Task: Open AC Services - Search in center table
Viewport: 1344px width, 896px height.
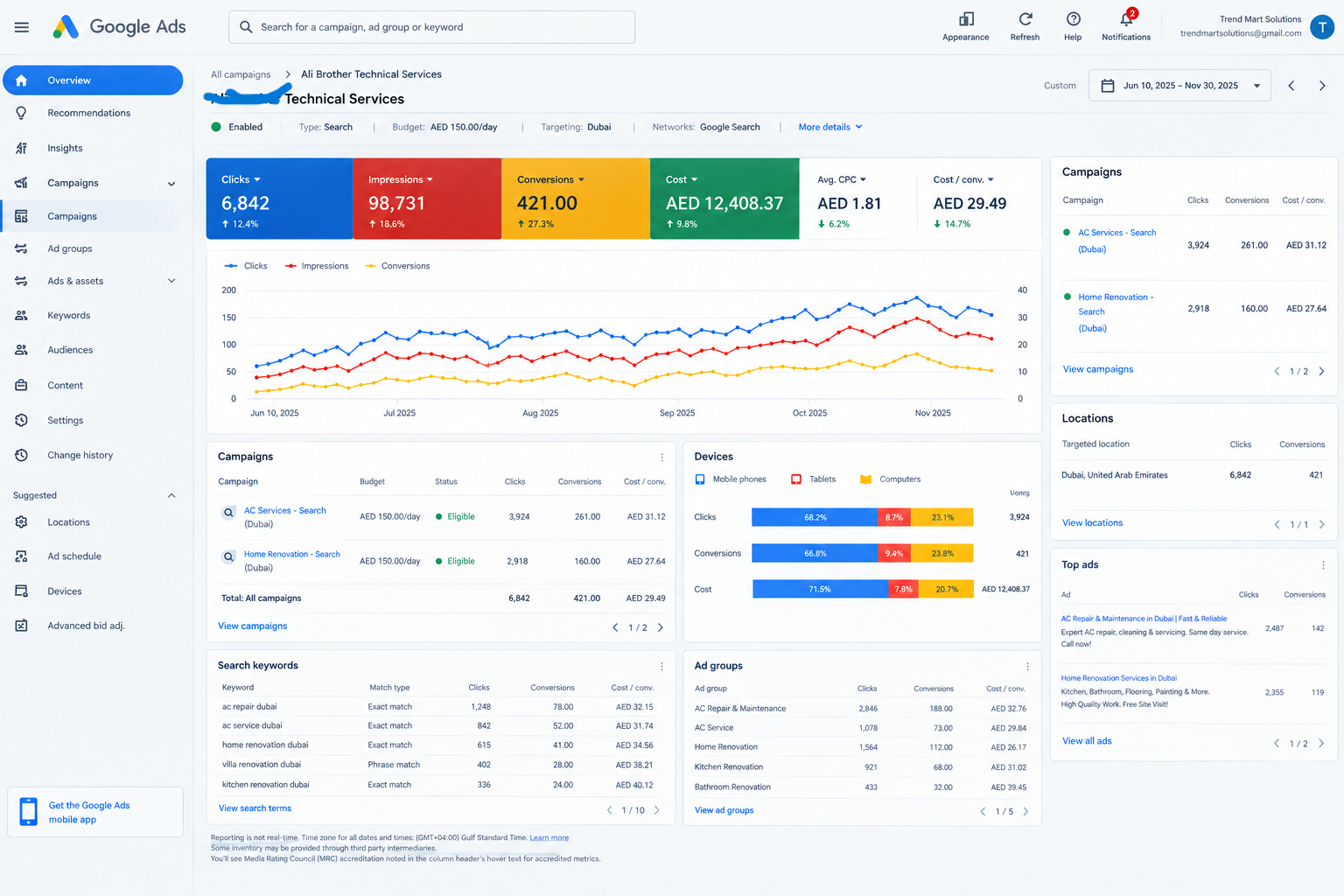Action: pos(284,511)
